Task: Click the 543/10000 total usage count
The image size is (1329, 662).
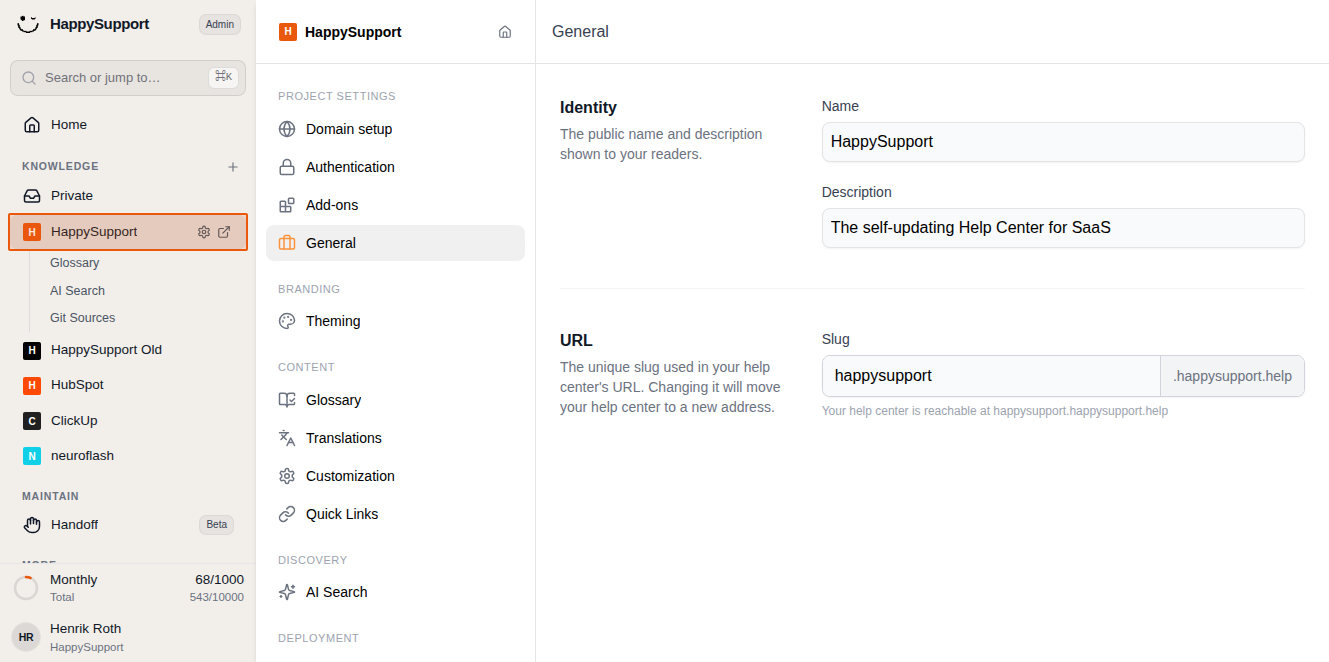Action: point(217,597)
